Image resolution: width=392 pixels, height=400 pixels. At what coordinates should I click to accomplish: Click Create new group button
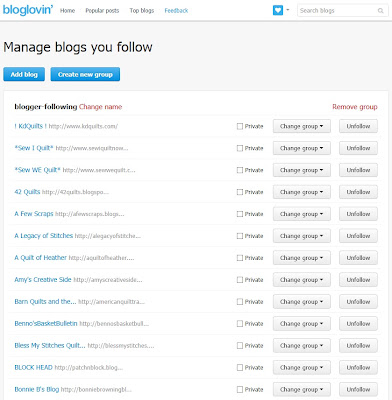tap(85, 74)
